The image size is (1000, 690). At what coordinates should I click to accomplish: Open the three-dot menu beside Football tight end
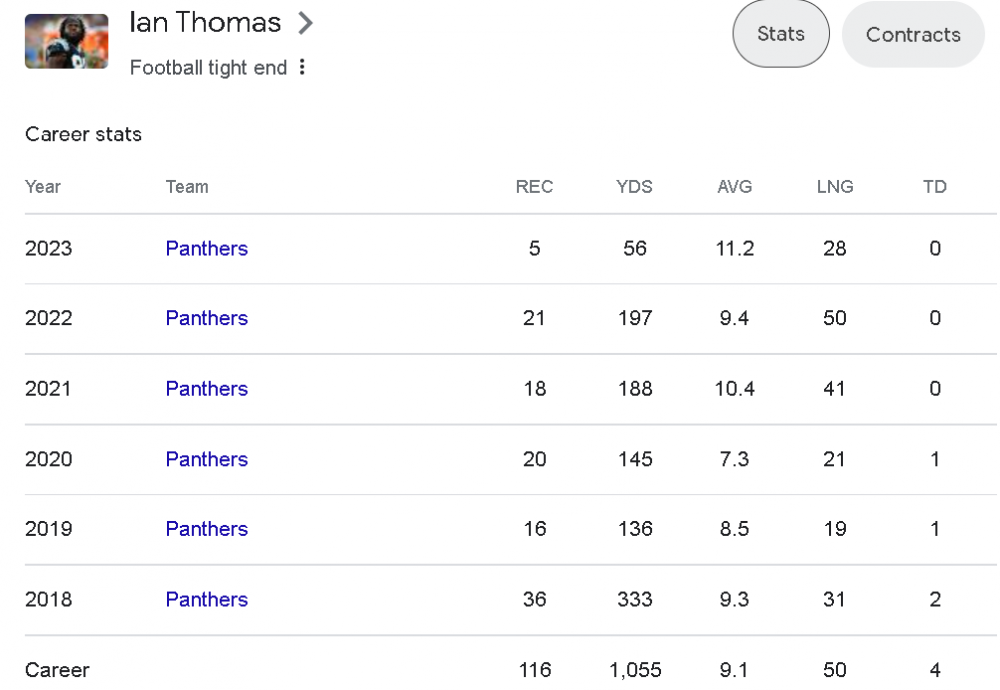click(301, 67)
